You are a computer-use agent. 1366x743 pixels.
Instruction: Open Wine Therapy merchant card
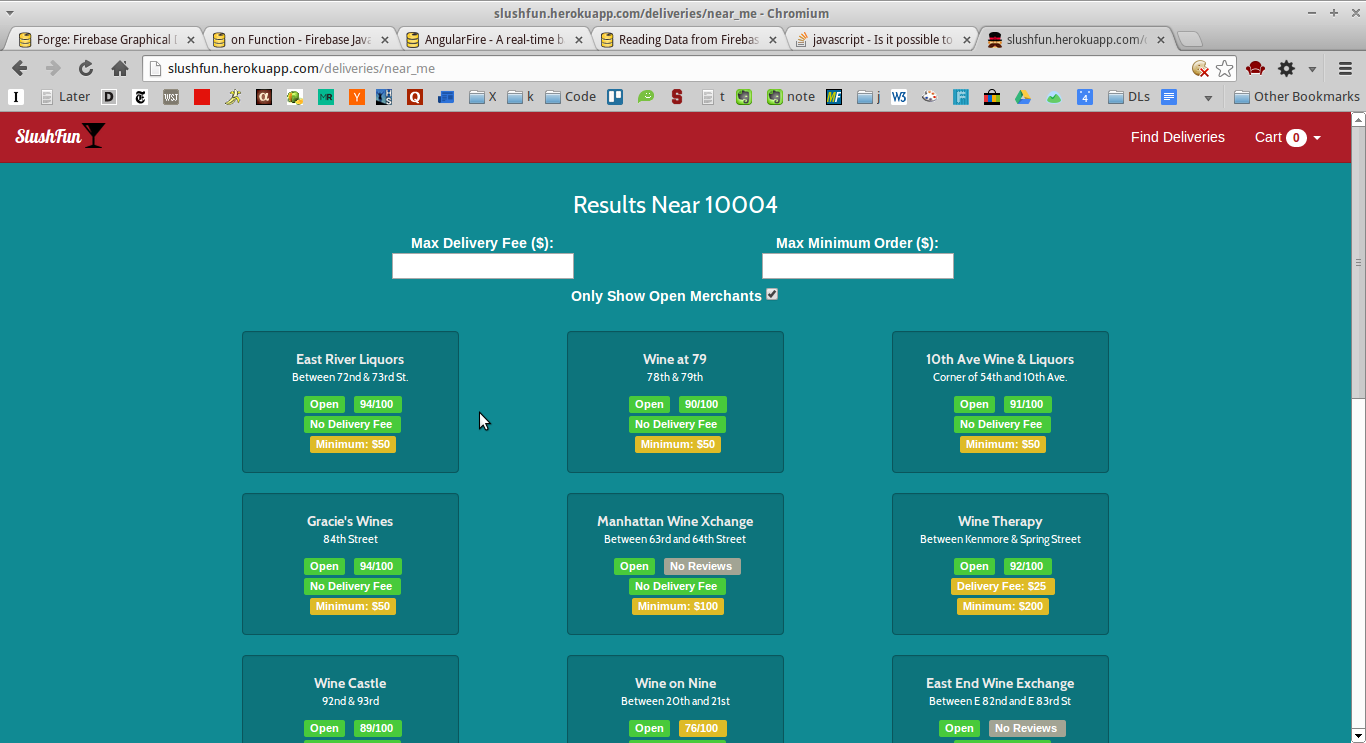(x=1000, y=564)
